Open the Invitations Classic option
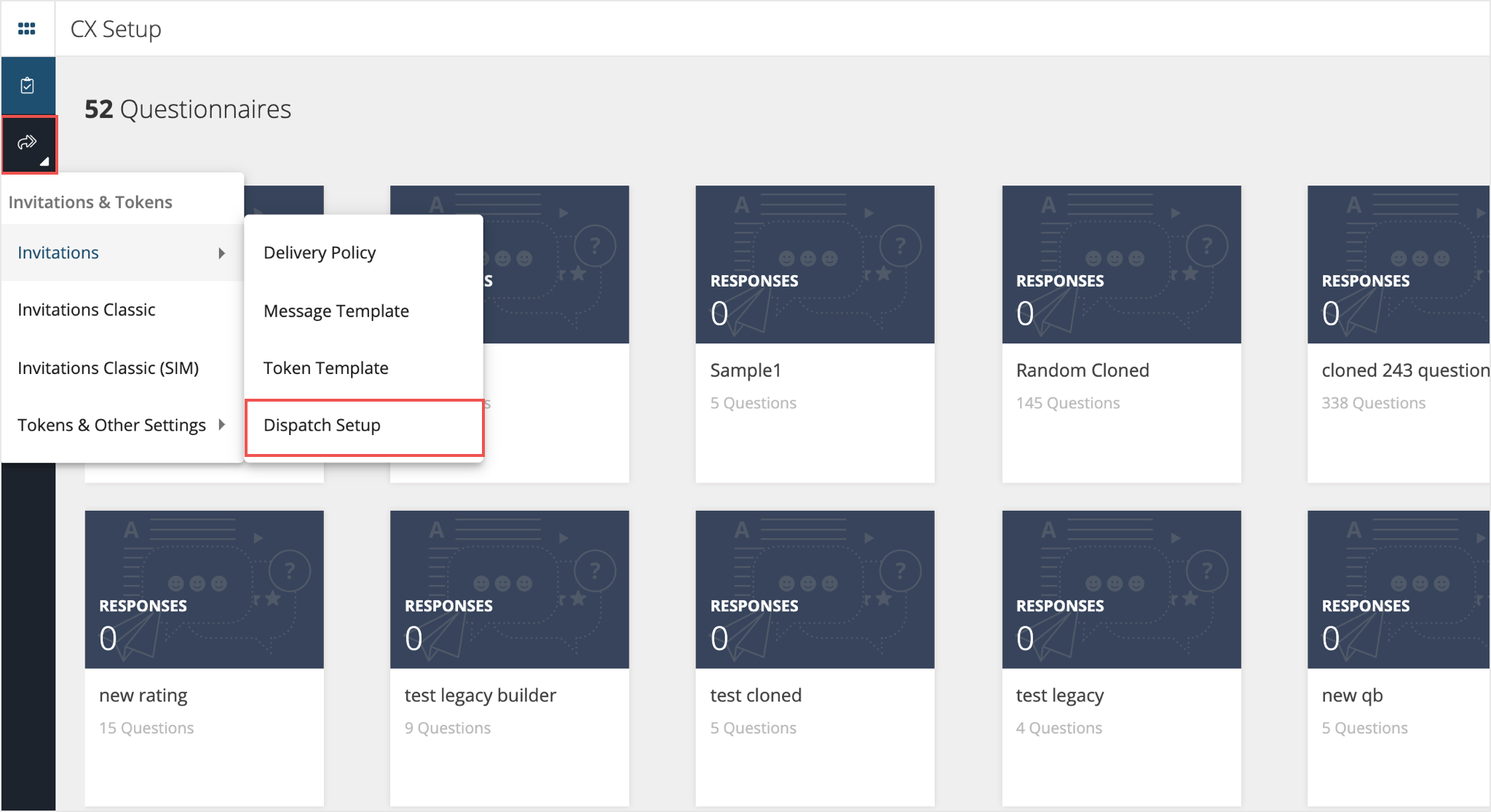The image size is (1491, 812). [x=86, y=310]
